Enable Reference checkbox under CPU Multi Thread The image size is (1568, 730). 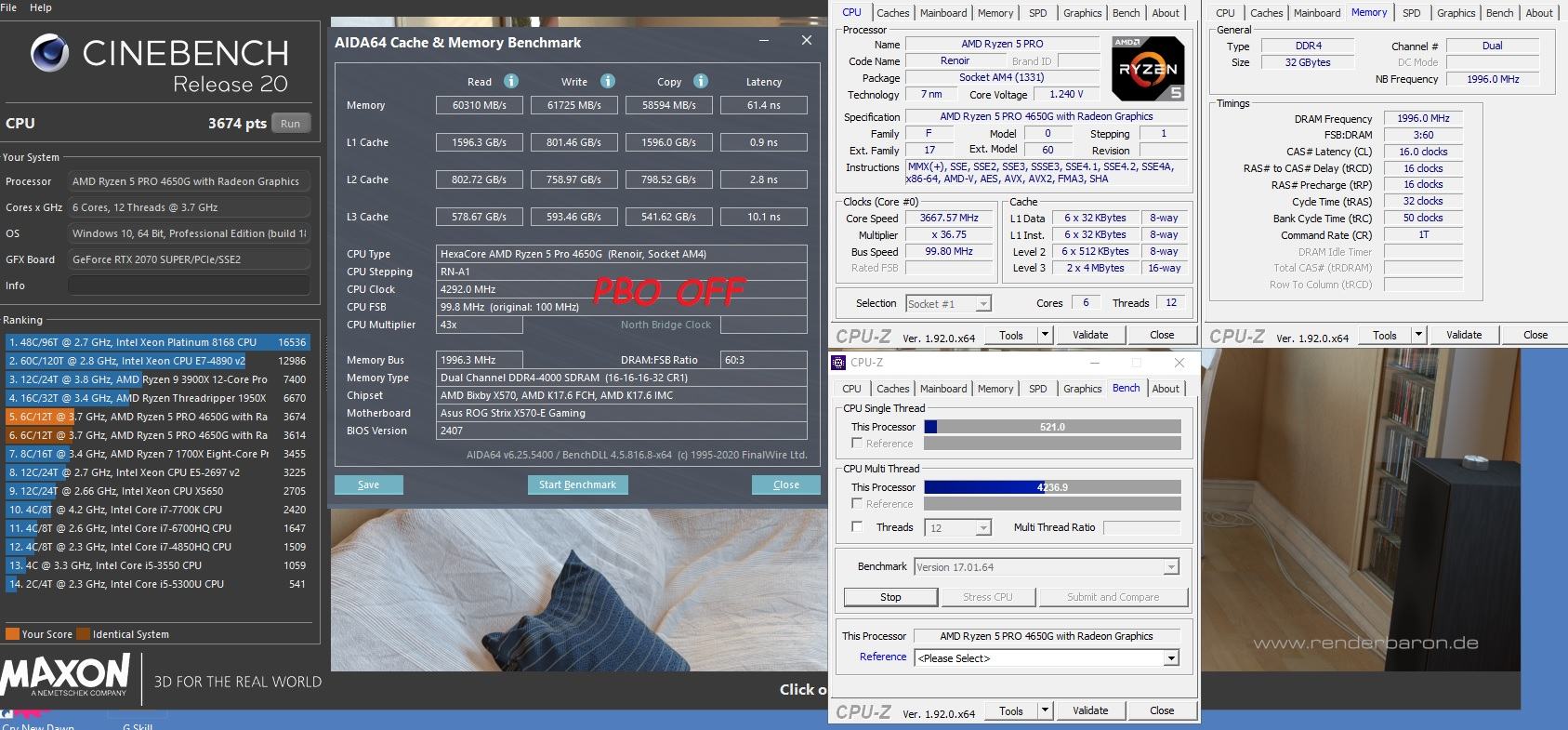pyautogui.click(x=858, y=504)
